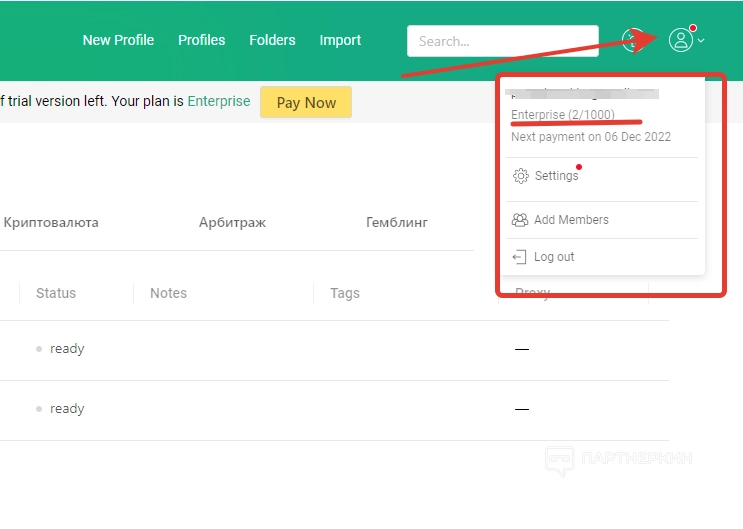This screenshot has width=743, height=529.
Task: Switch to the Арбитраж folder tab
Action: click(x=232, y=223)
